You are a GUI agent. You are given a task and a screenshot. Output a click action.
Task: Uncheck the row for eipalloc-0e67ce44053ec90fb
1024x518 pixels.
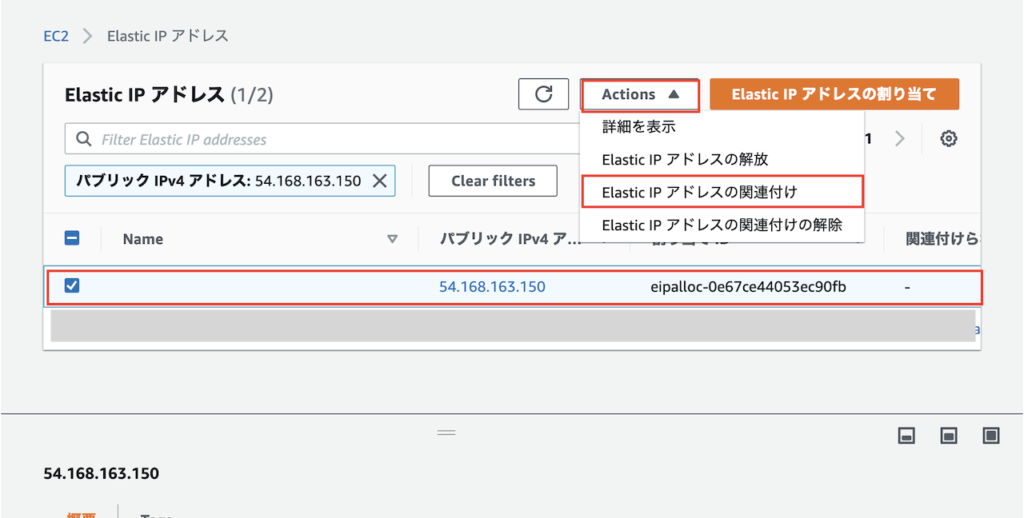point(72,286)
